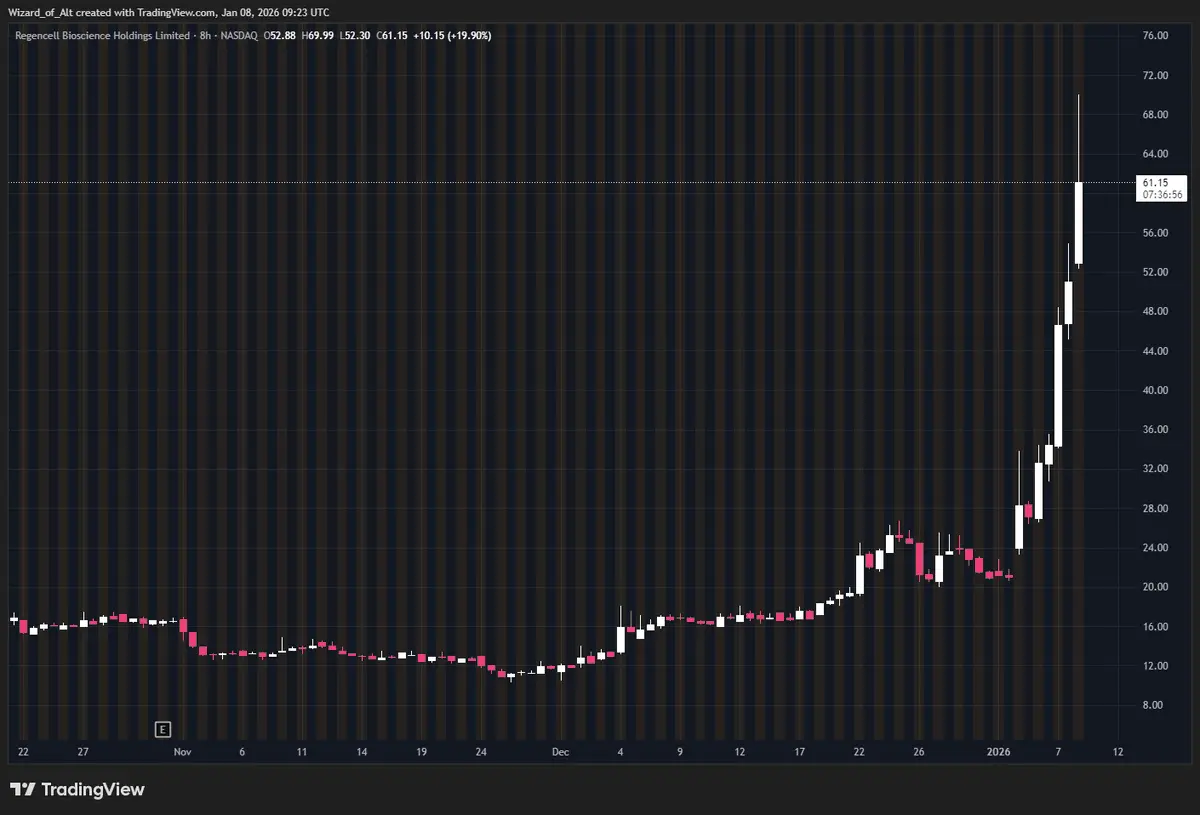Click the bar countdown timer 07:36:56

(x=1162, y=195)
